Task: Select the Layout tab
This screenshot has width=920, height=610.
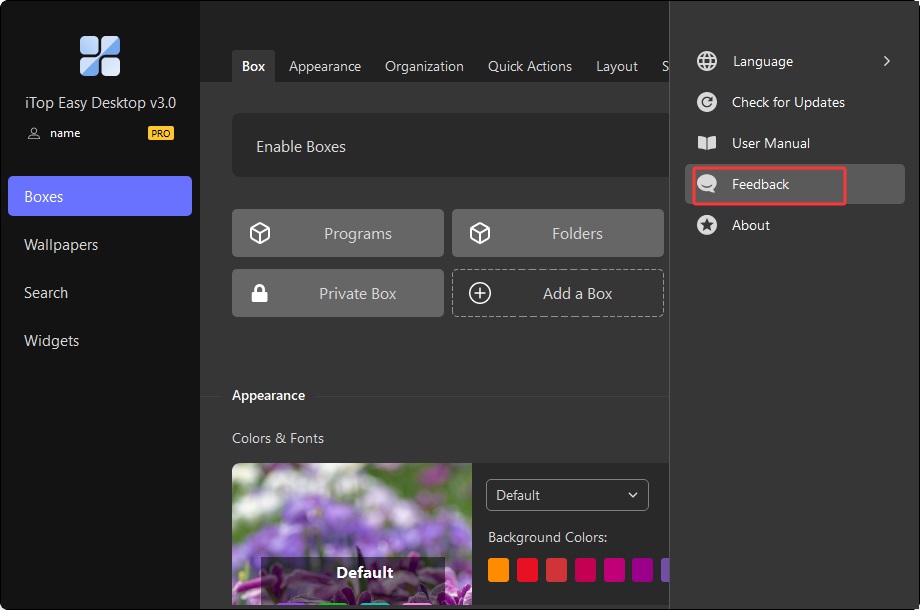Action: click(x=617, y=66)
